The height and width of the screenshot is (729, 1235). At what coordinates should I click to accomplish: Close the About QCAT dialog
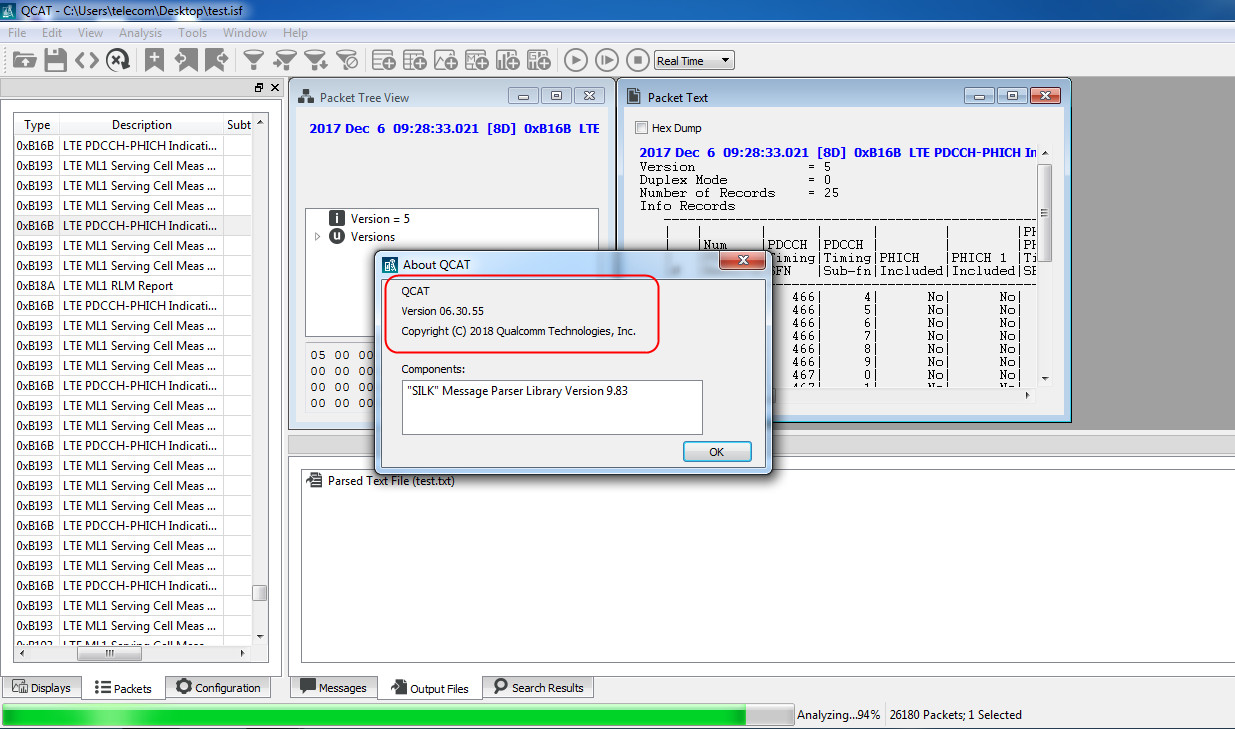pos(742,262)
